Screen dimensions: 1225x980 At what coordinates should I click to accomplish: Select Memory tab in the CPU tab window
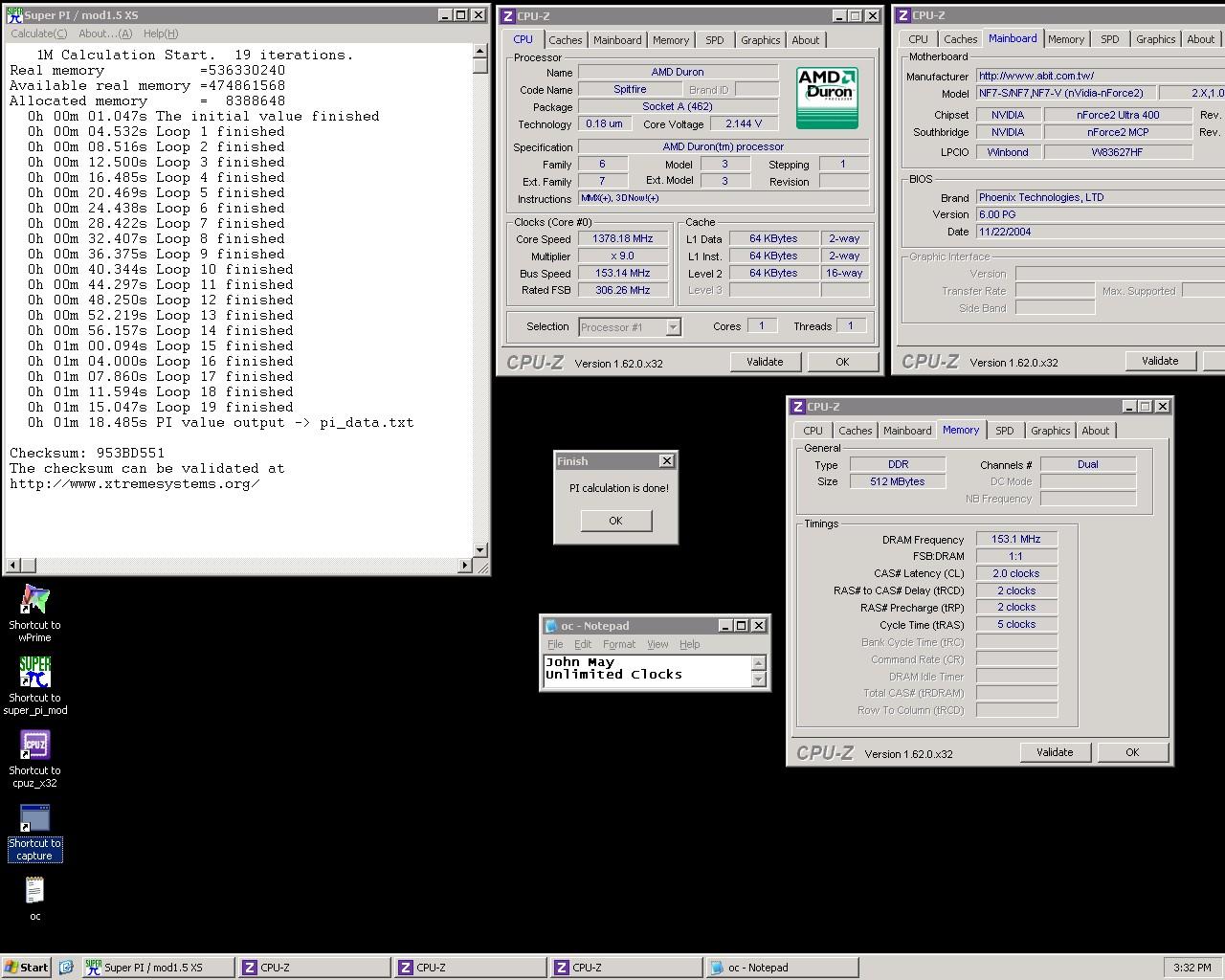point(671,40)
